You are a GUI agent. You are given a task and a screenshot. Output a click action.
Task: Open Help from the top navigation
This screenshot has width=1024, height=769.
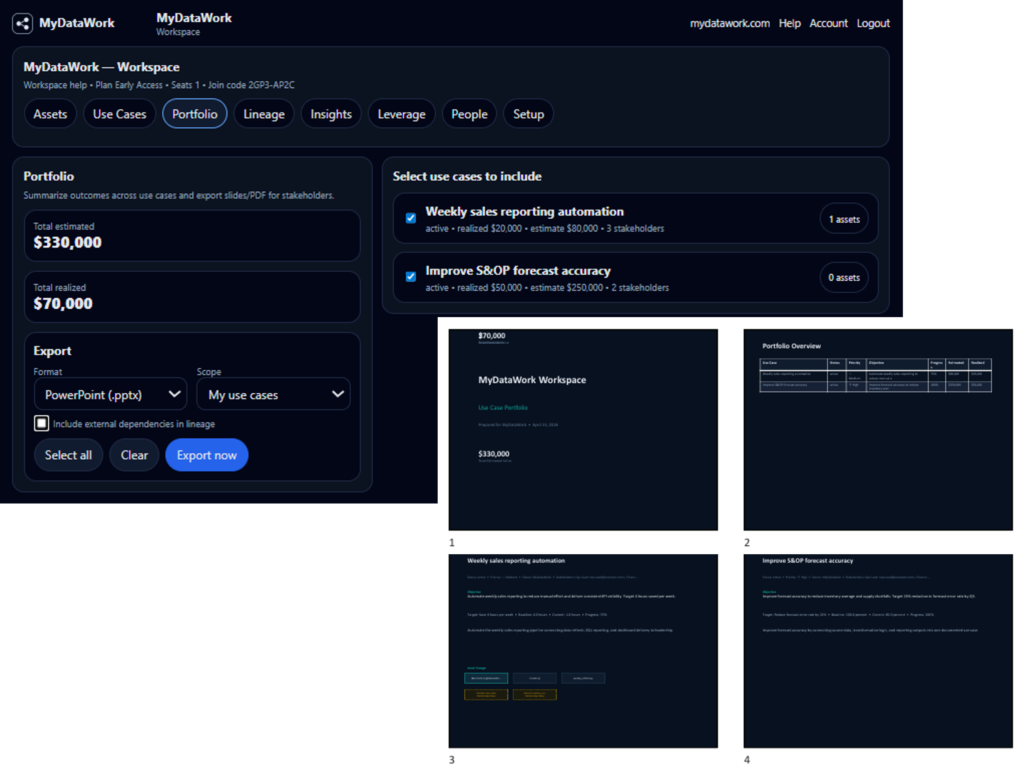point(789,23)
